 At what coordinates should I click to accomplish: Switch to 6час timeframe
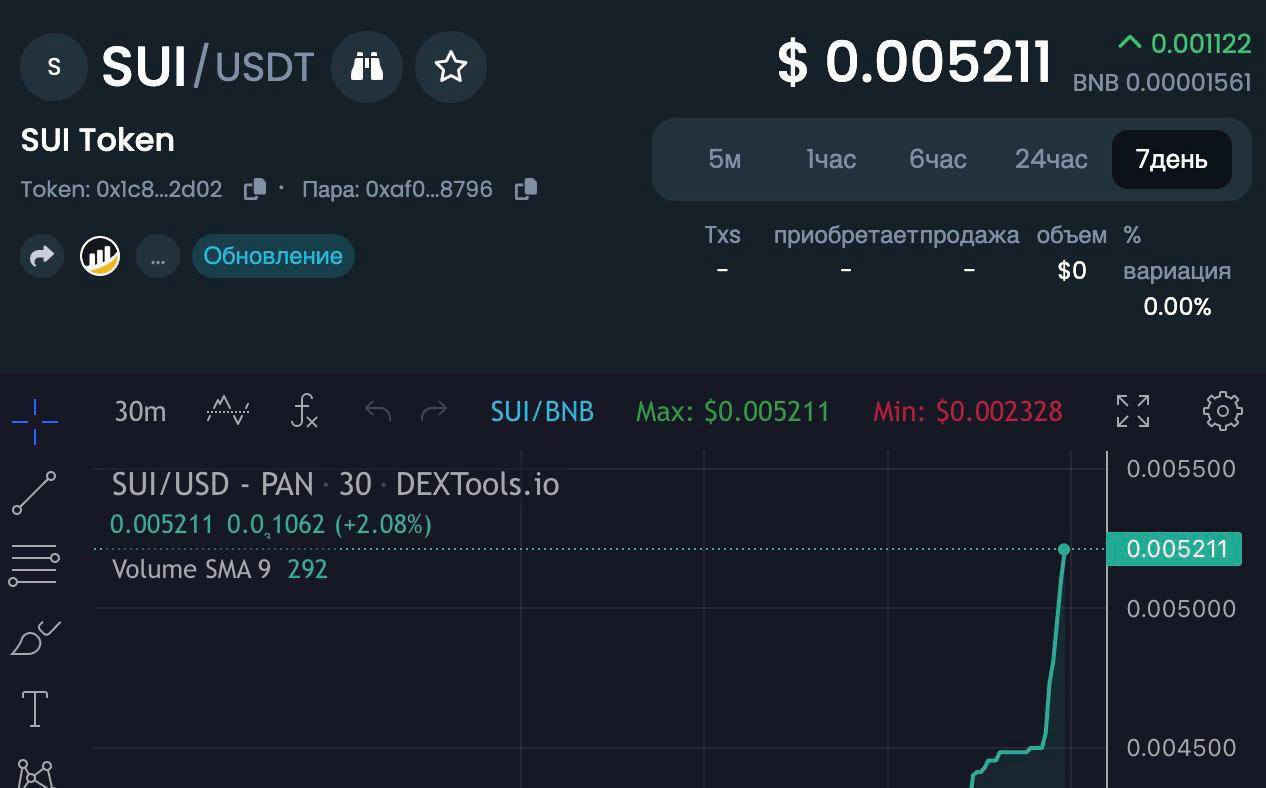tap(938, 160)
